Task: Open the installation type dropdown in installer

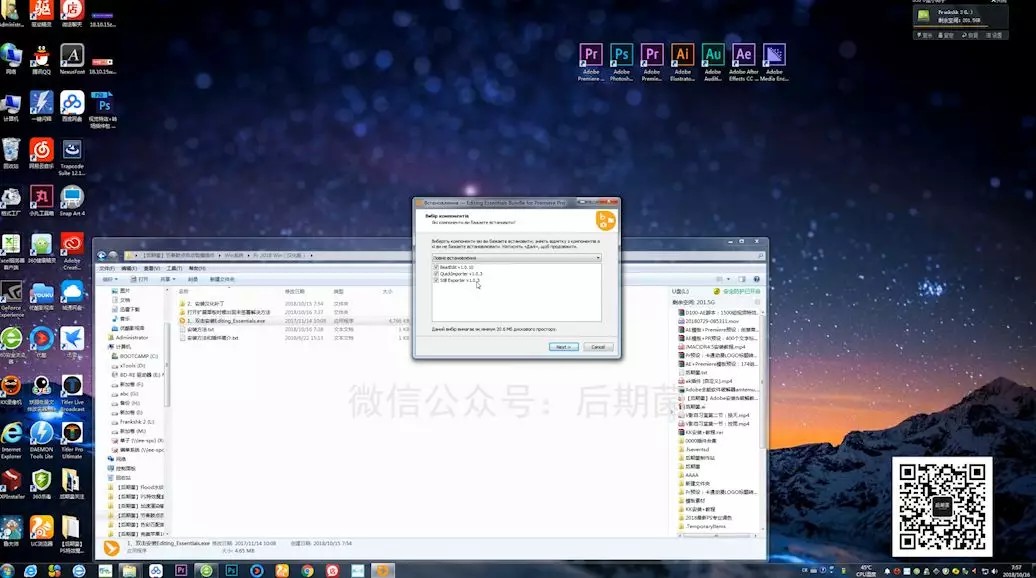Action: tap(517, 258)
